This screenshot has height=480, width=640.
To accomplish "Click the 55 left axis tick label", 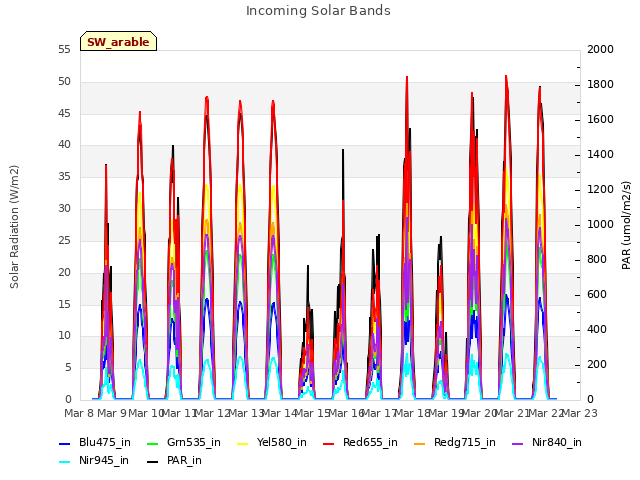I will pos(64,50).
